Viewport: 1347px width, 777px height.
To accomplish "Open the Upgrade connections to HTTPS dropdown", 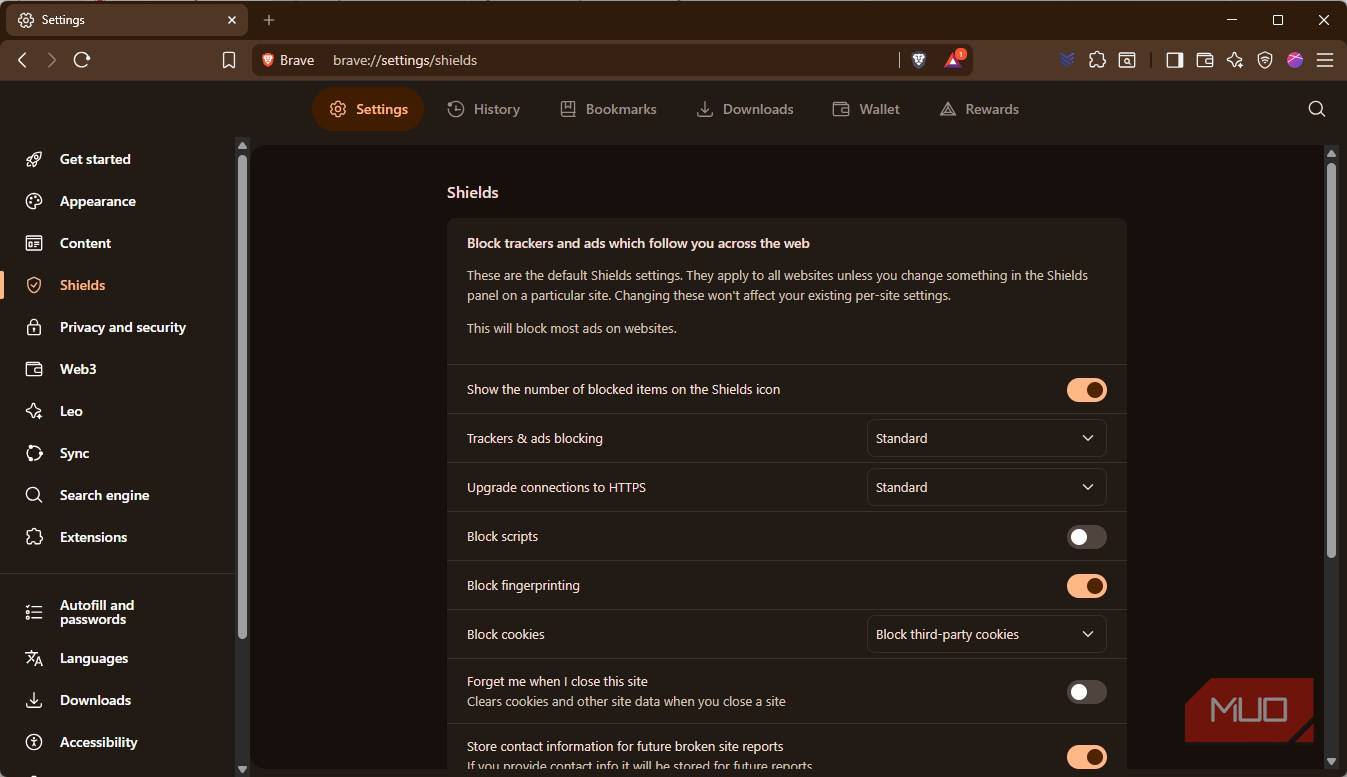I will [x=986, y=487].
